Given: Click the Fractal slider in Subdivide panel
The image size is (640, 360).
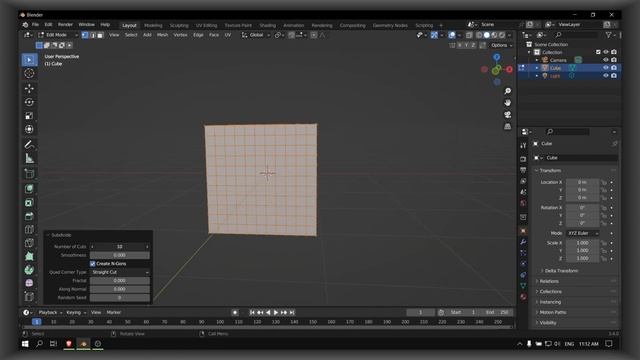Looking at the screenshot, I should 120,281.
